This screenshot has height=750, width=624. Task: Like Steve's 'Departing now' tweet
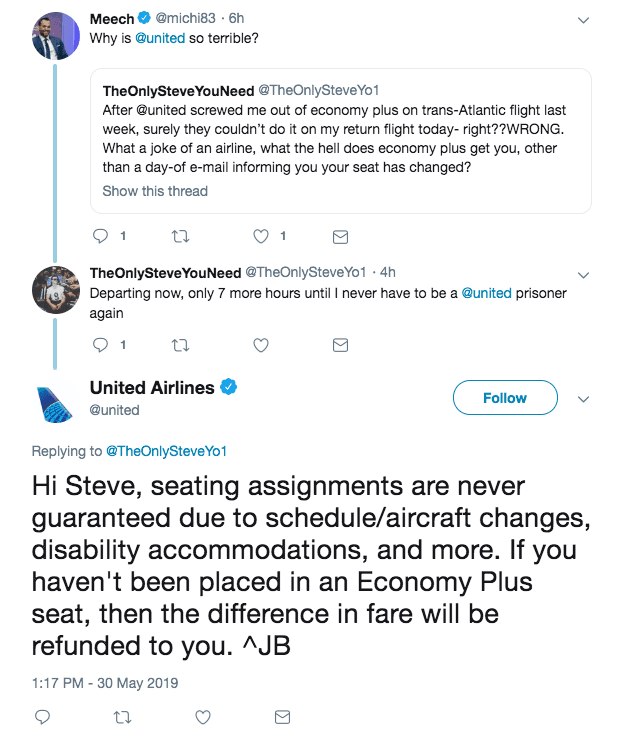click(260, 345)
